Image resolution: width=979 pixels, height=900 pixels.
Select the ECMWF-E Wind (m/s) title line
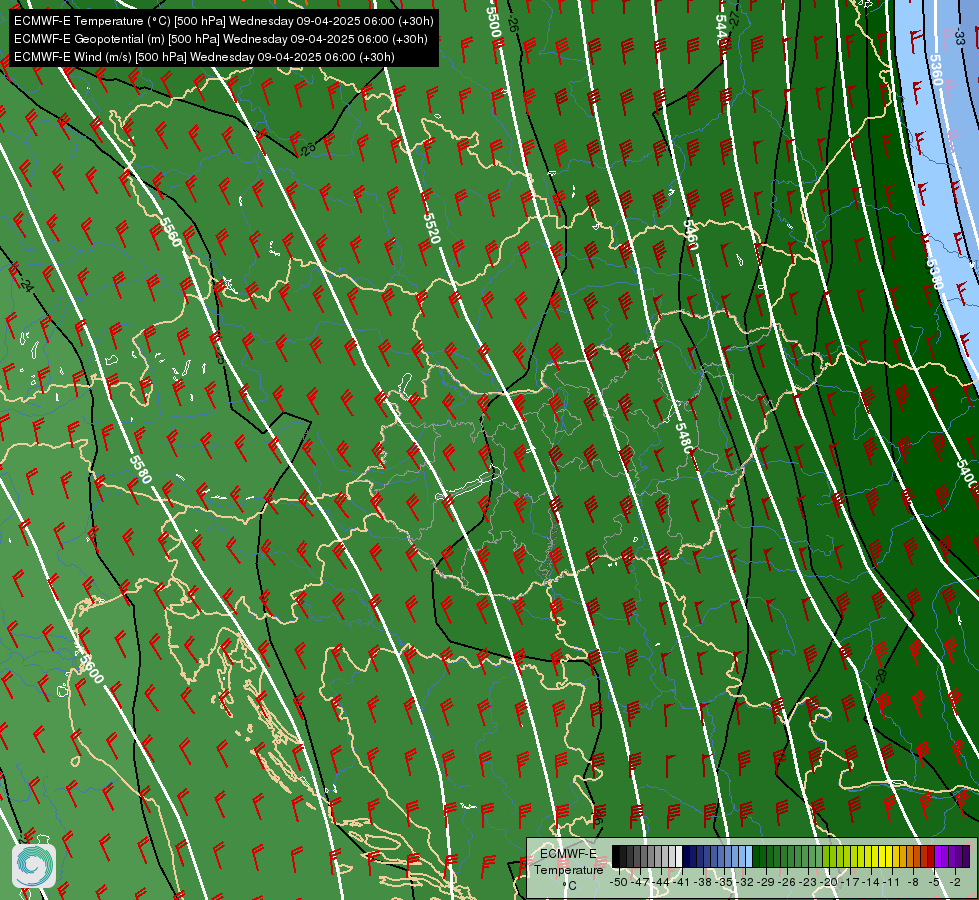point(204,57)
